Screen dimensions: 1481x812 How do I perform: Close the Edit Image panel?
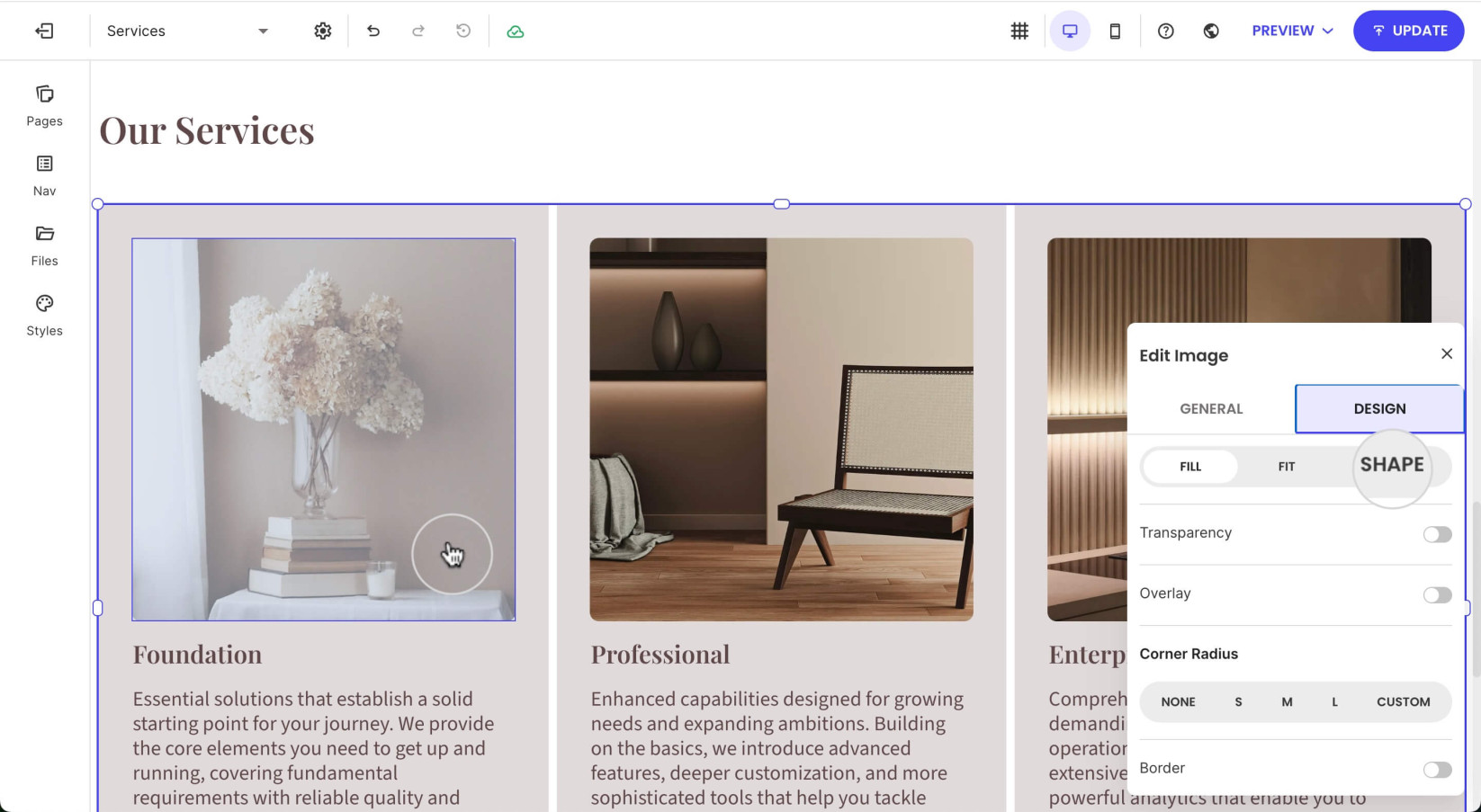pyautogui.click(x=1447, y=353)
